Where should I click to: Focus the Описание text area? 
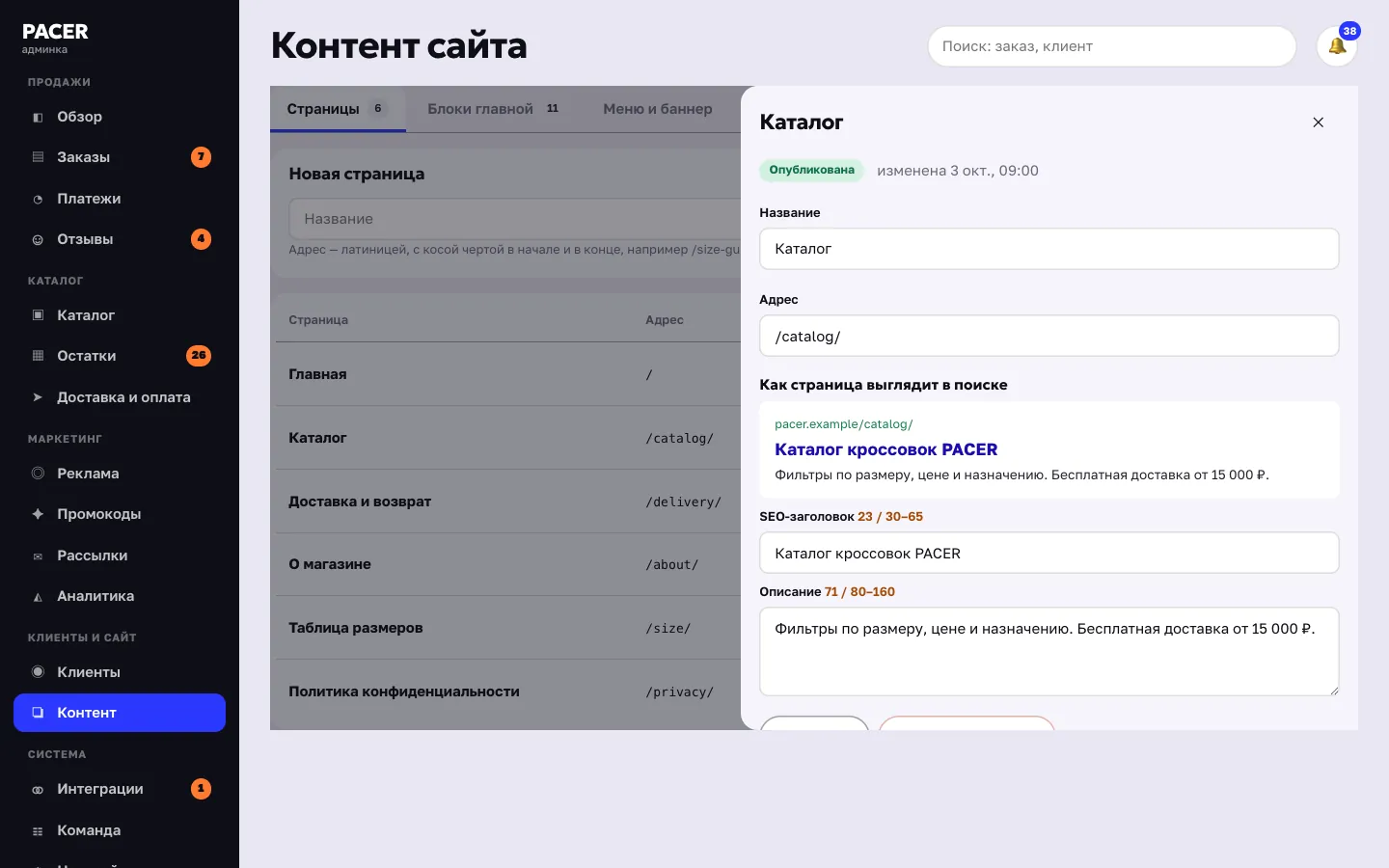click(x=1049, y=651)
